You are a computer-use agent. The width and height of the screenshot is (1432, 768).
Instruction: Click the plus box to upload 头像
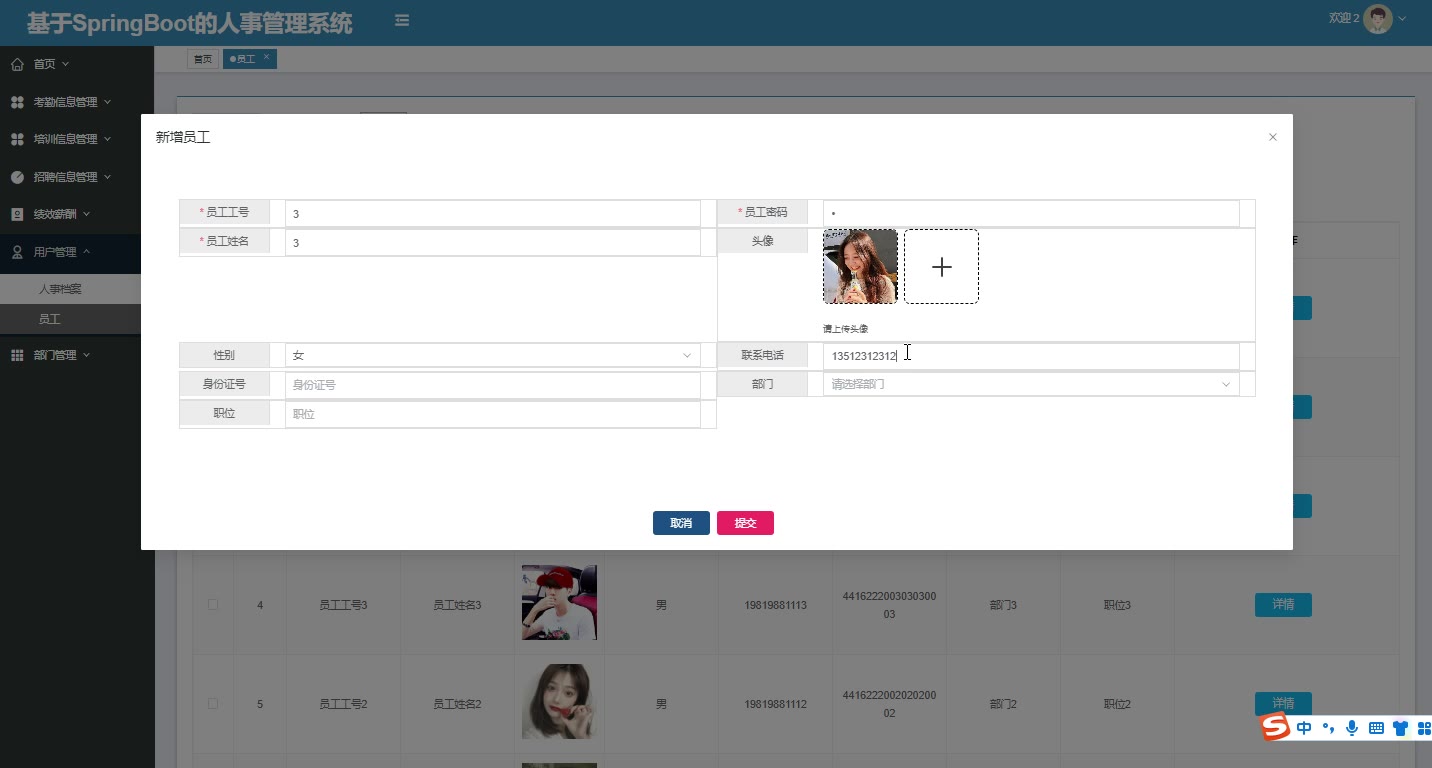(941, 266)
